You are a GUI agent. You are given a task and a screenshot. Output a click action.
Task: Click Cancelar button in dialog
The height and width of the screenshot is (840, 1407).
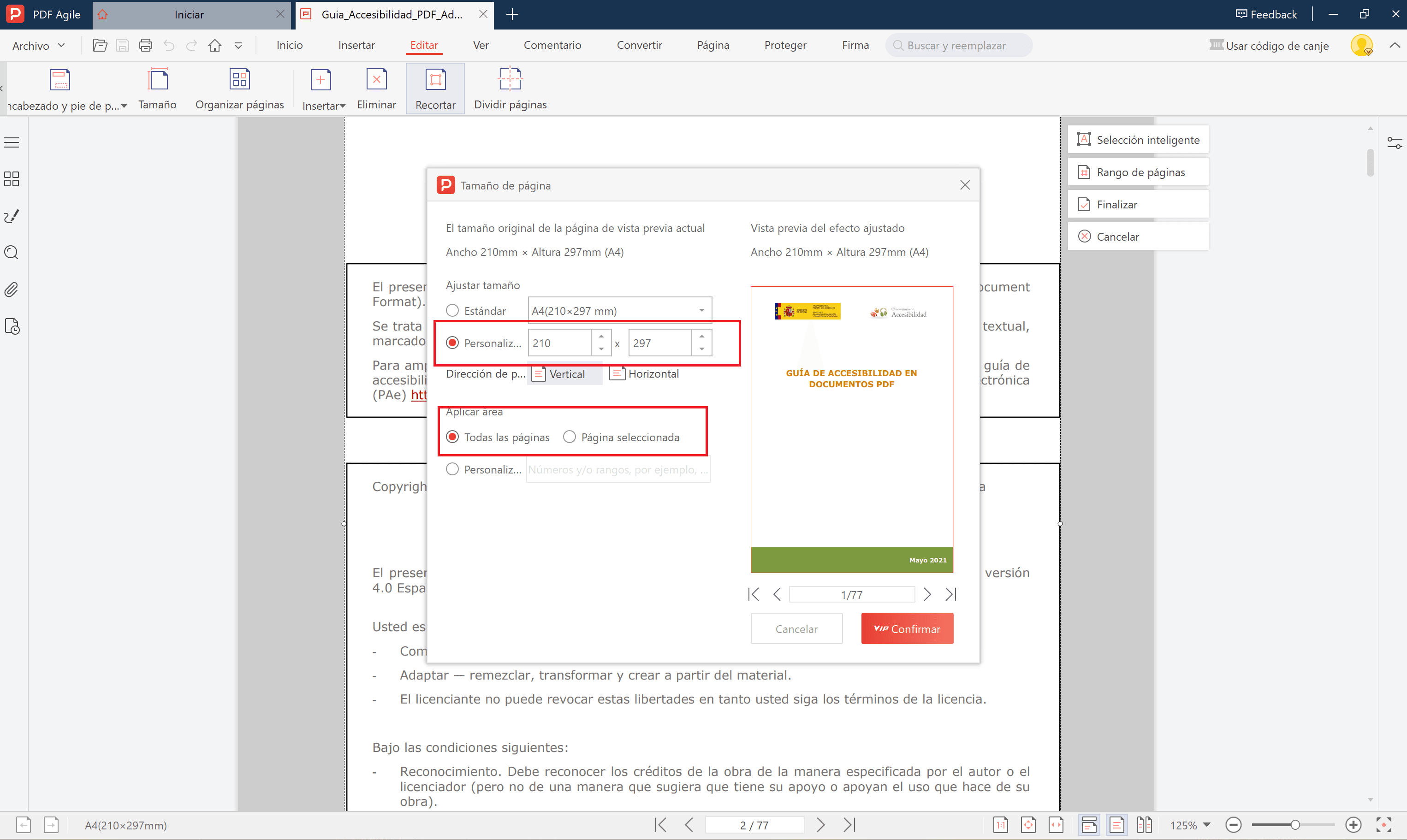pos(796,629)
